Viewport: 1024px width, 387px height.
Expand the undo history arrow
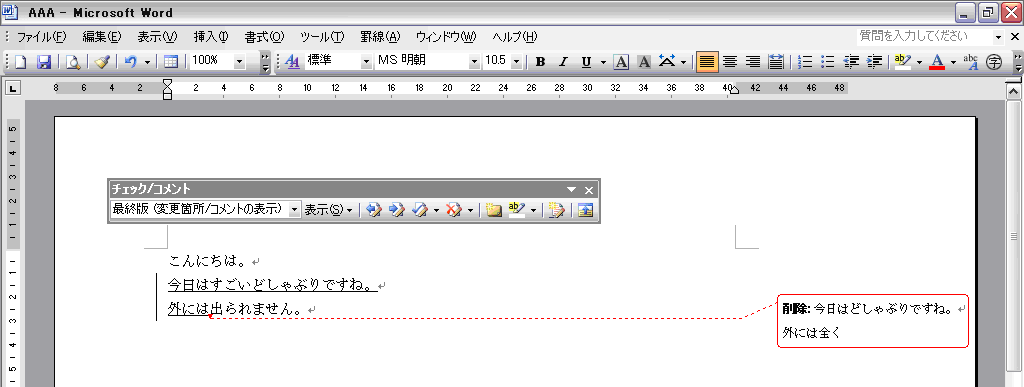tap(147, 62)
